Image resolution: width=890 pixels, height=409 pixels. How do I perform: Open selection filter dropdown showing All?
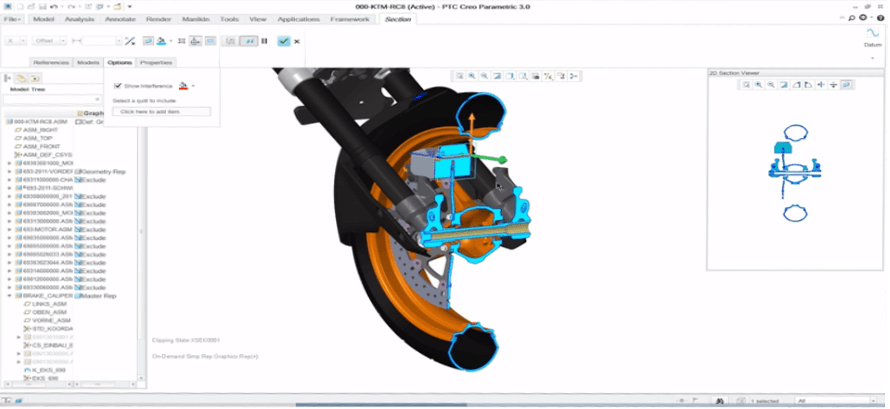pos(835,401)
